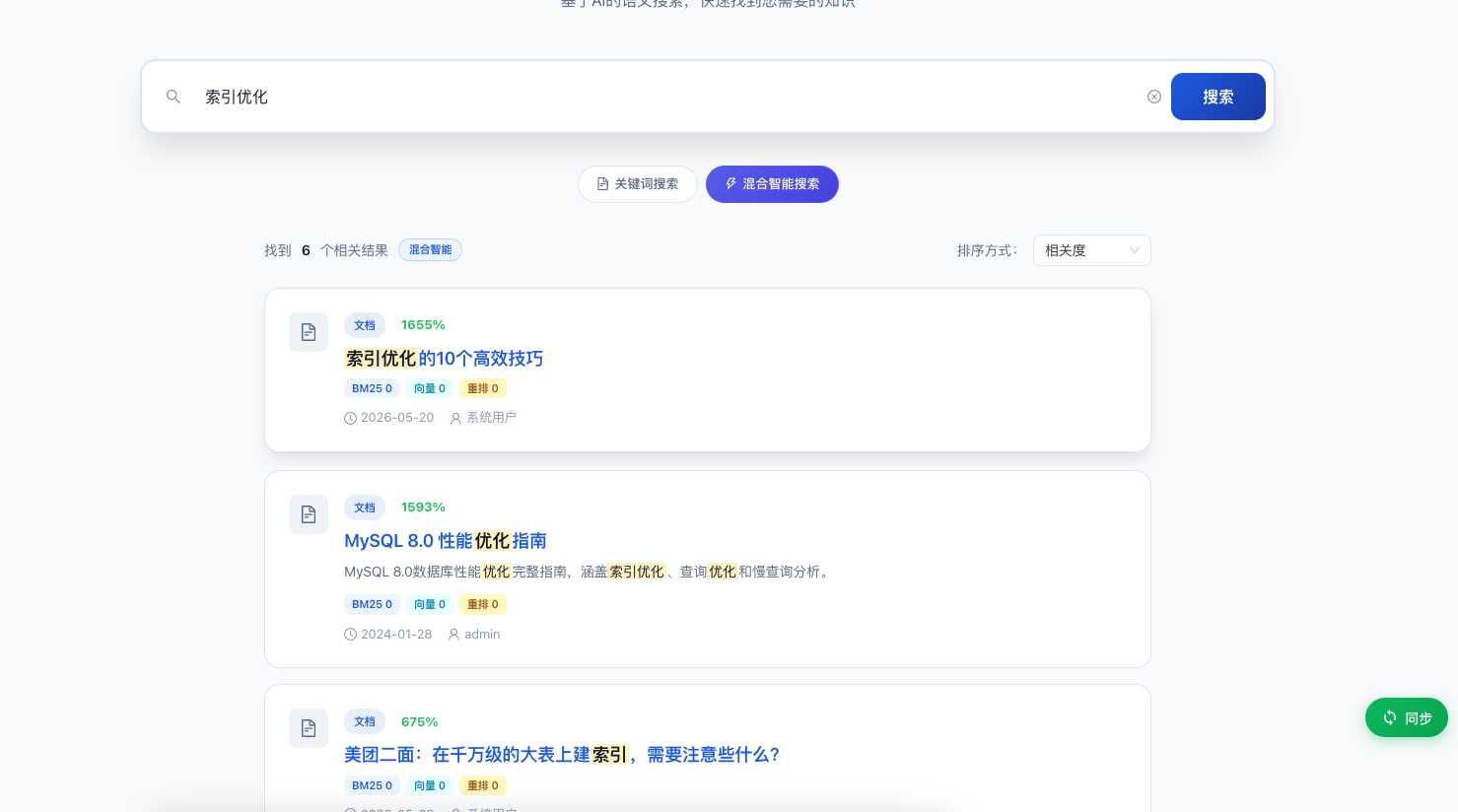This screenshot has width=1458, height=812.
Task: Click BM25 0 tag in MySQL 8.0 card
Action: (372, 604)
